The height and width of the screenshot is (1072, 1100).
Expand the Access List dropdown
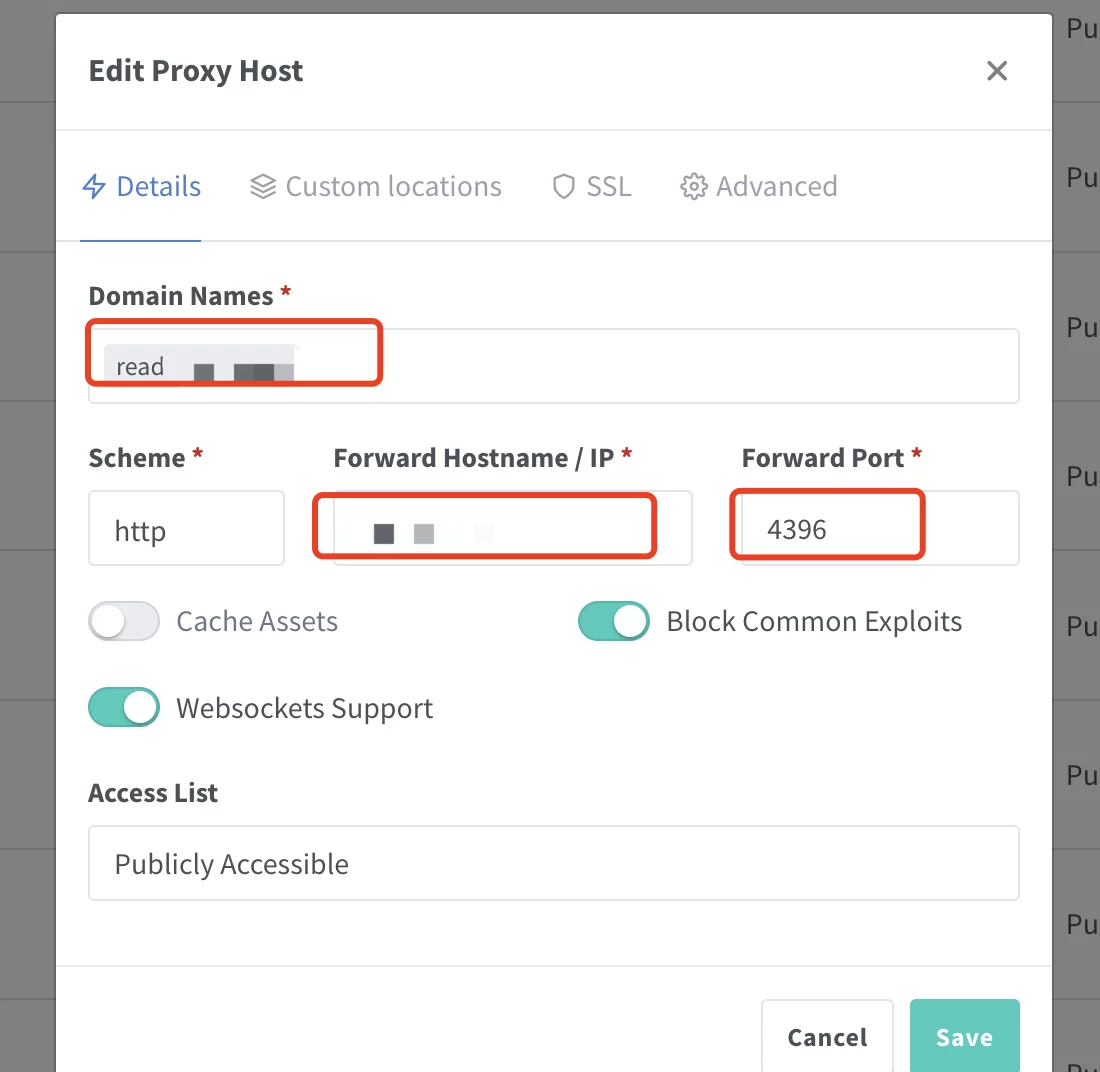(x=553, y=863)
